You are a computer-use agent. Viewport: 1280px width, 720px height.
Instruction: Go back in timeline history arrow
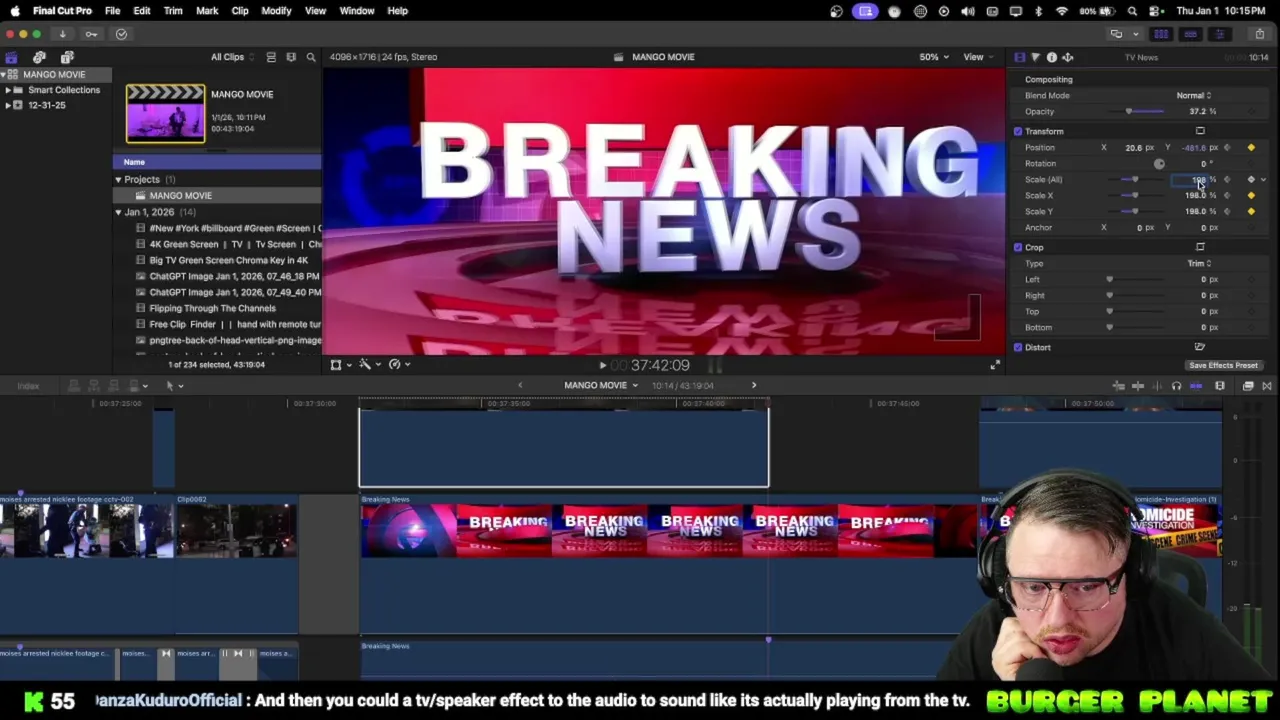(x=519, y=385)
